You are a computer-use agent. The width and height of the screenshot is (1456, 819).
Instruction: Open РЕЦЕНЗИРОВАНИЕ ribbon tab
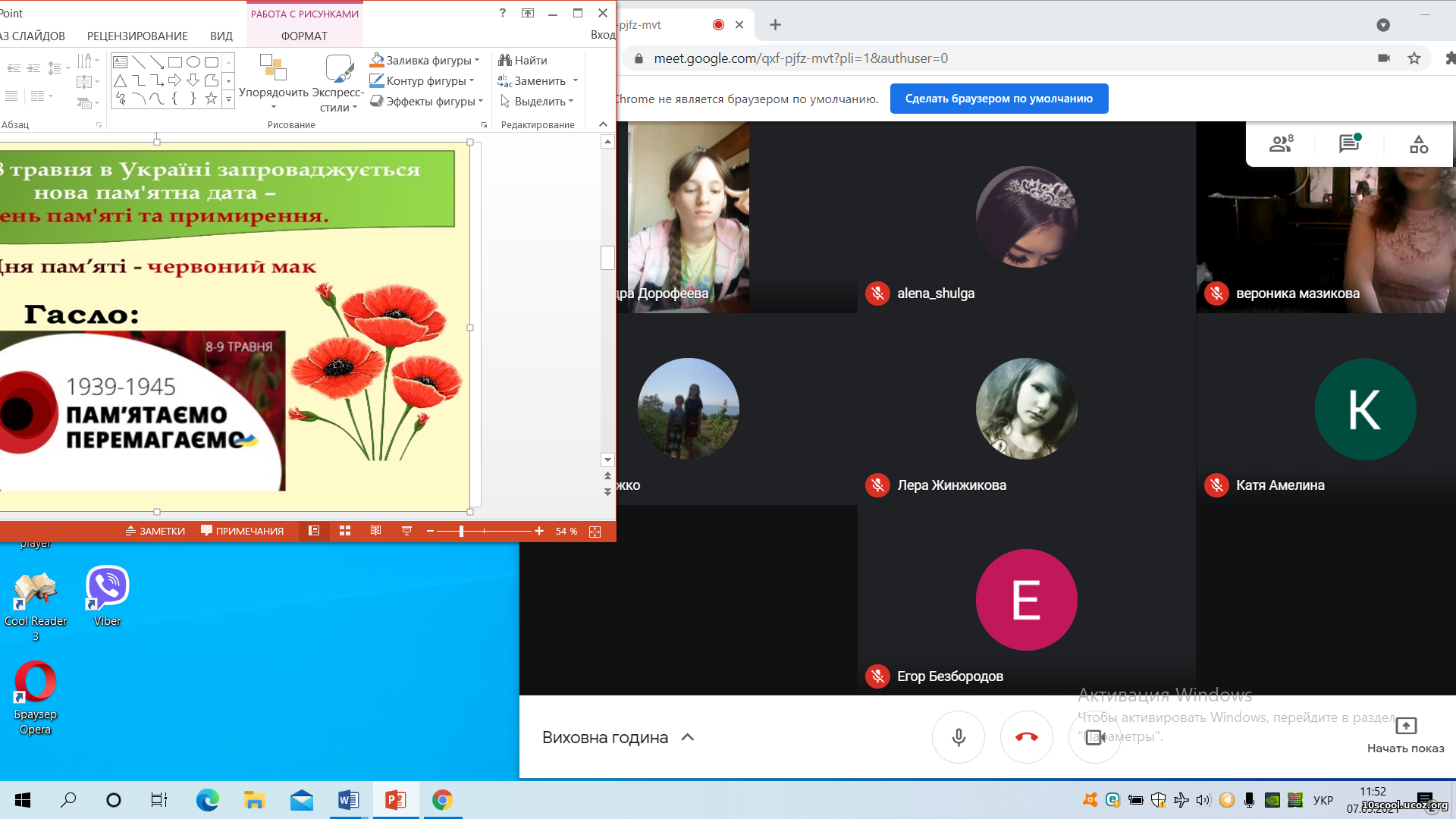tap(137, 36)
